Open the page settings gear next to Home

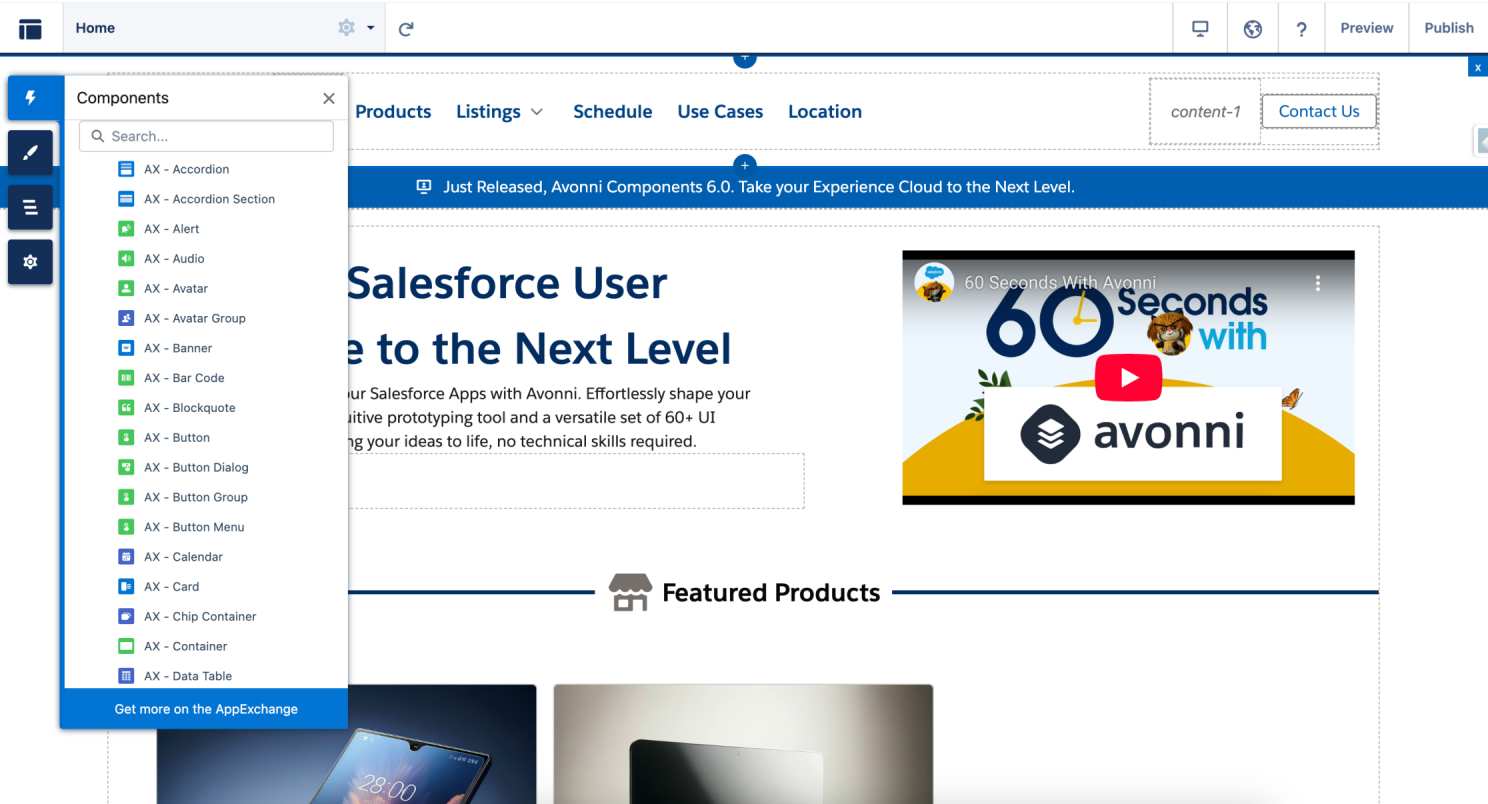(x=346, y=28)
